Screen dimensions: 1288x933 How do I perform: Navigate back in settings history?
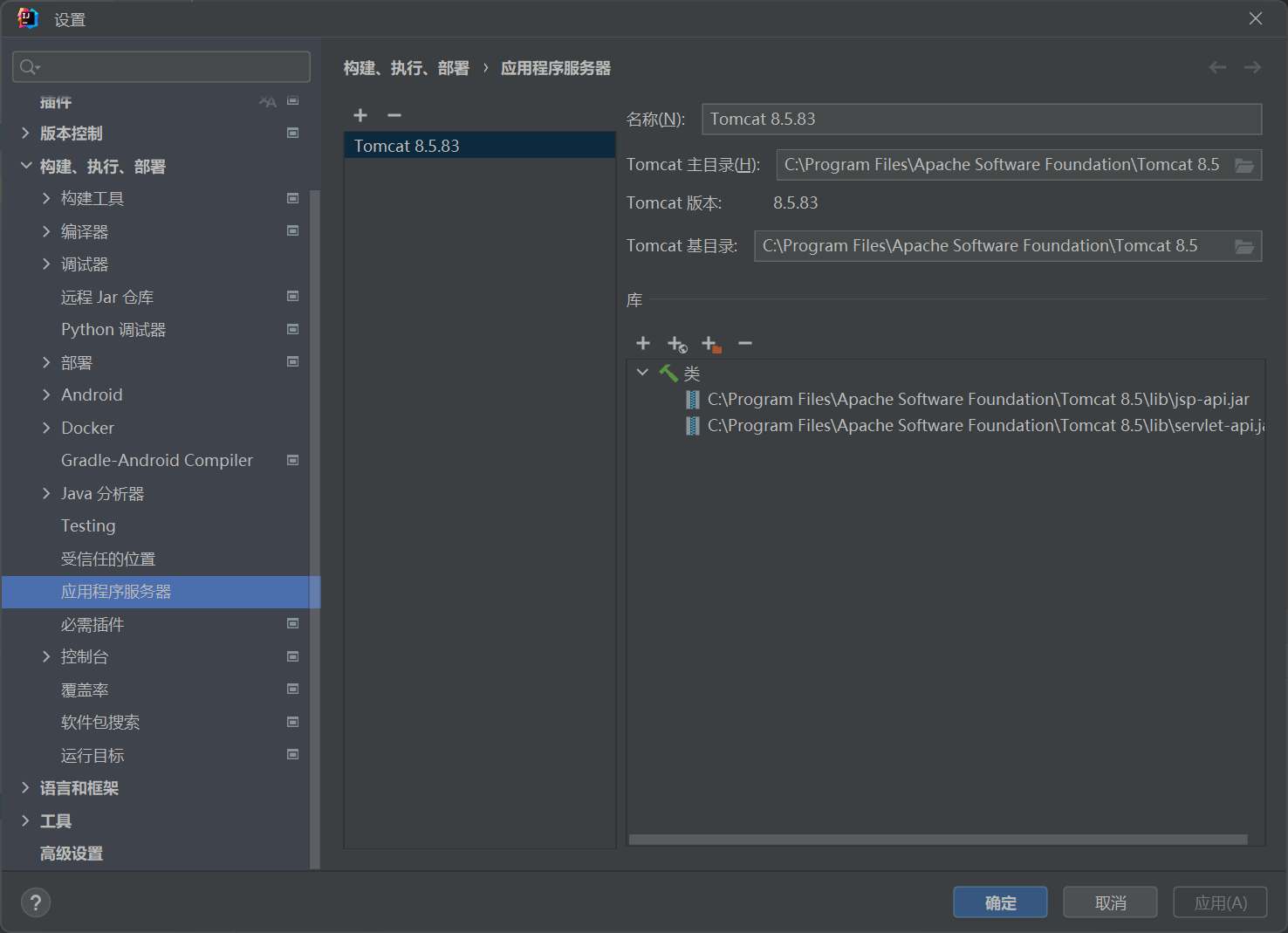pos(1217,67)
